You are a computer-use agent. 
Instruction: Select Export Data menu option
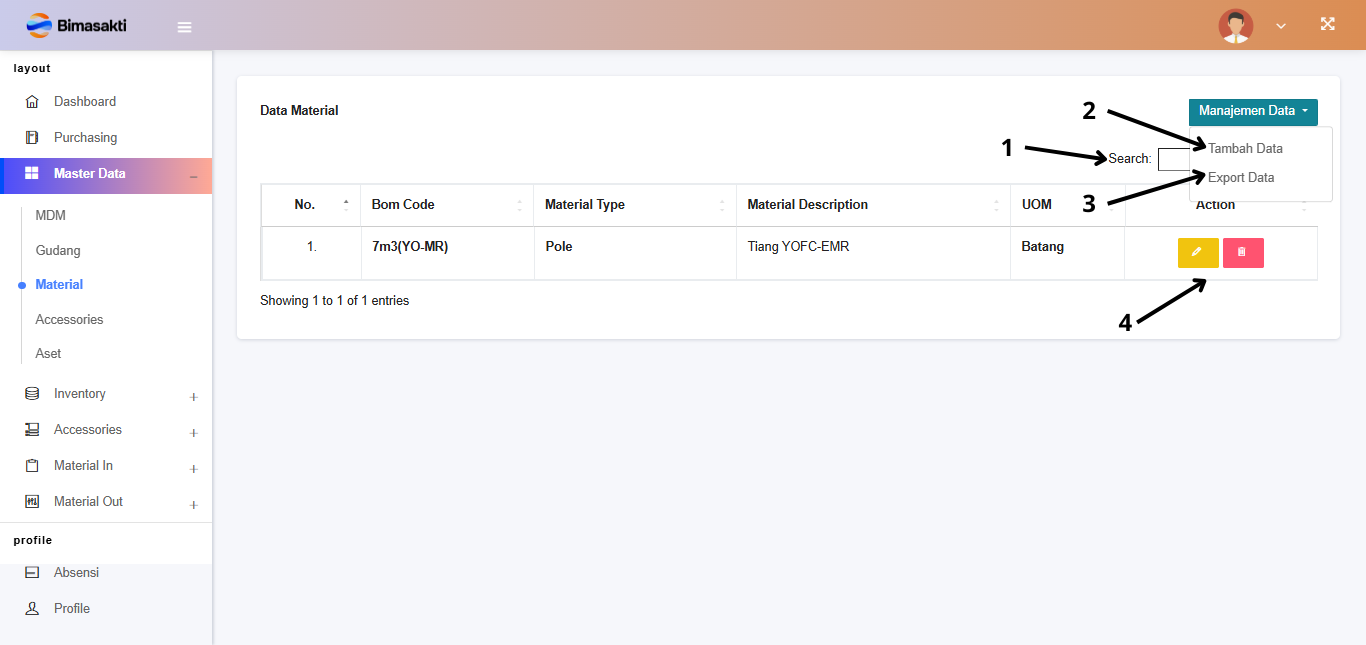[1241, 178]
